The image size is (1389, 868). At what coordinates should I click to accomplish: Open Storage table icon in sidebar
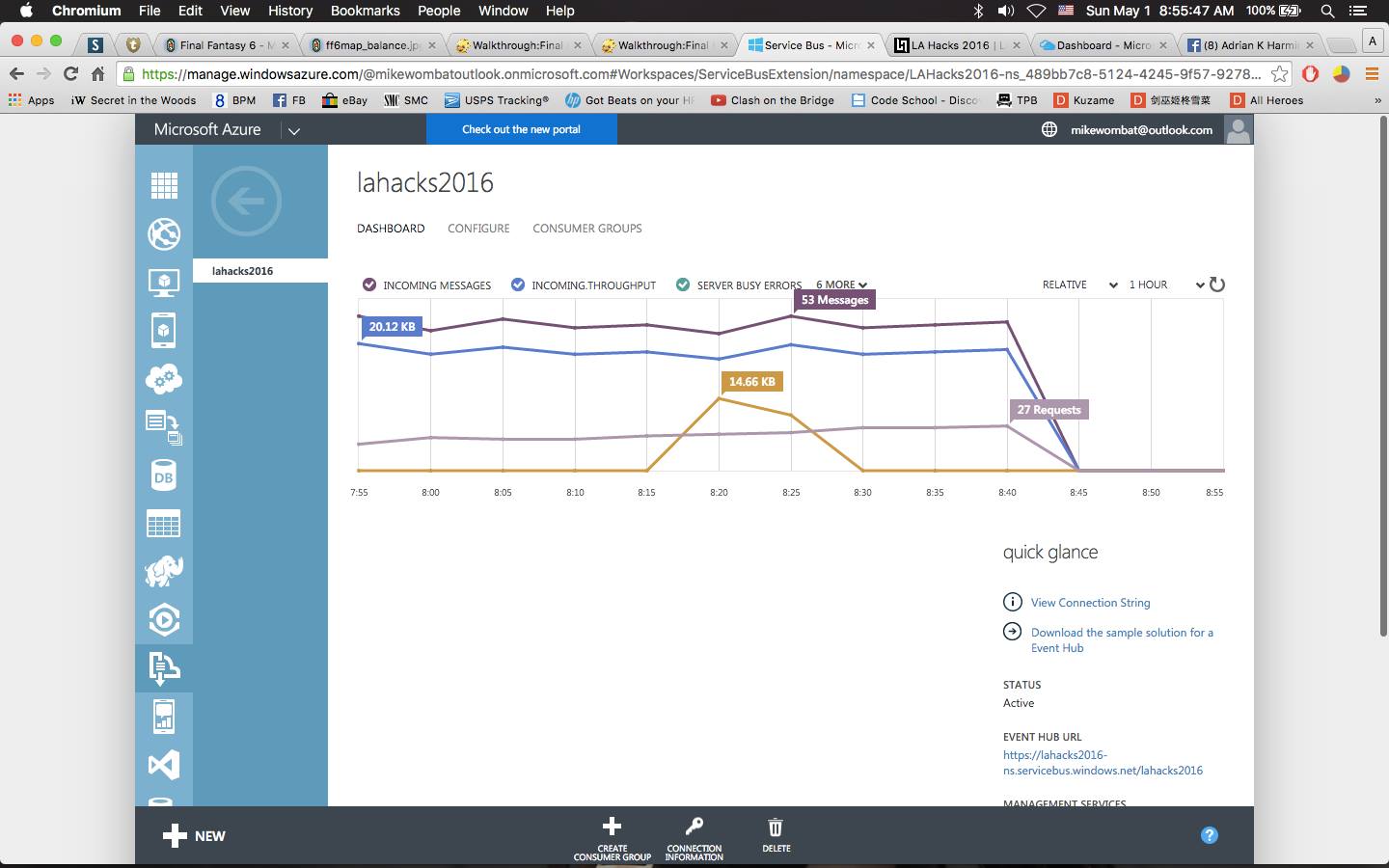click(x=164, y=524)
